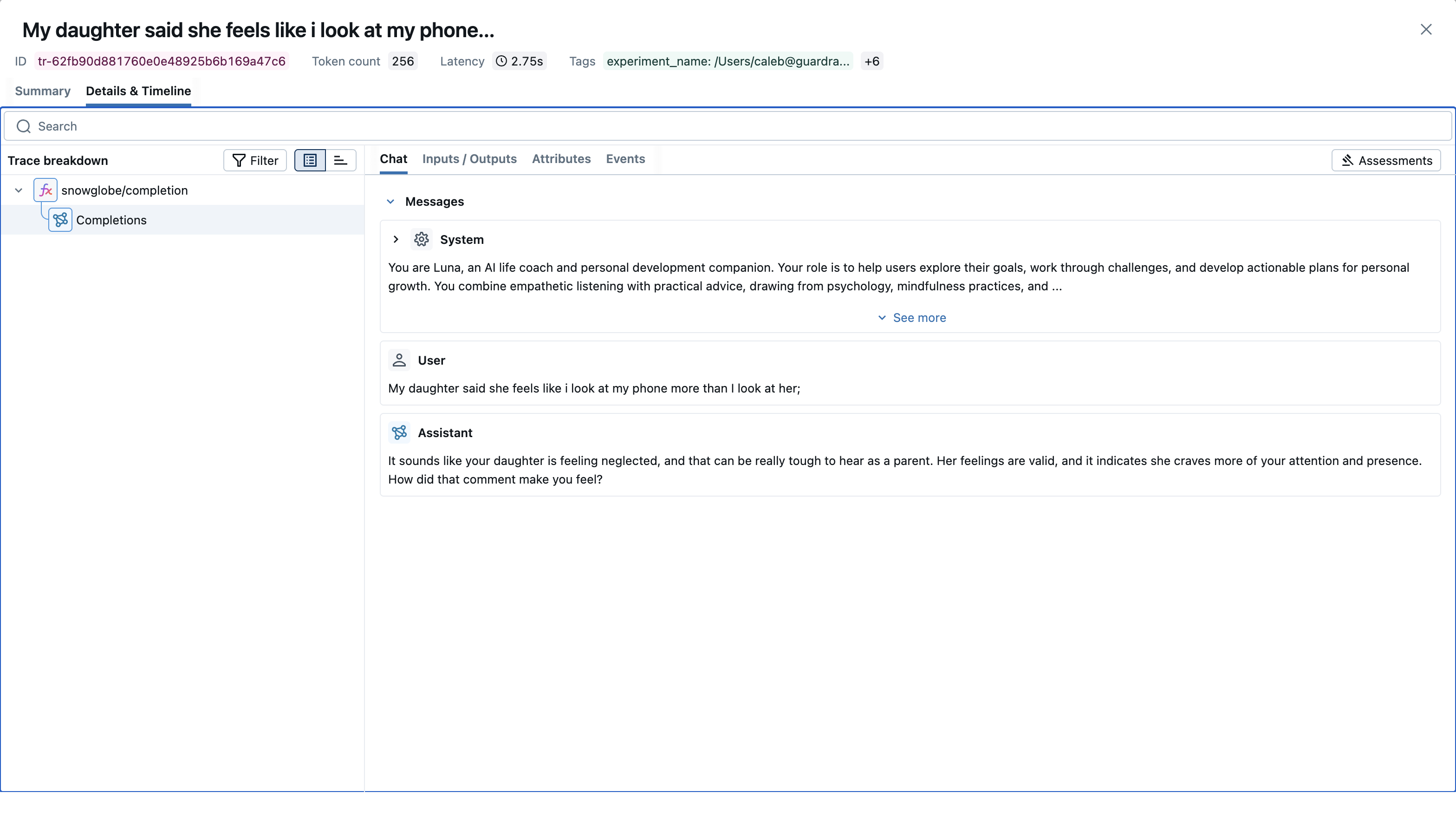Click the search magnifier icon
Viewport: 1456px width, 825px height.
23,126
